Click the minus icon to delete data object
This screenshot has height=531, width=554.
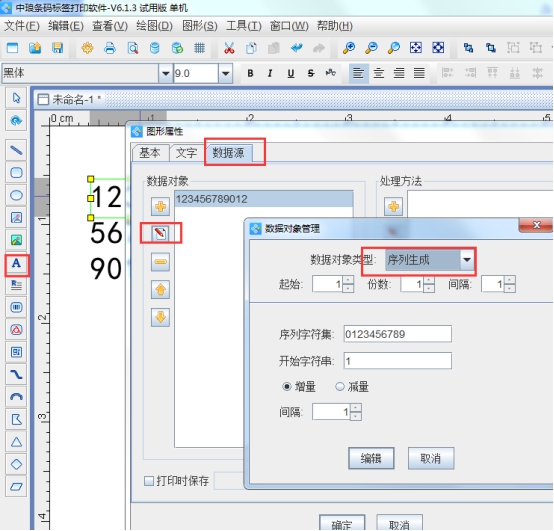[160, 262]
